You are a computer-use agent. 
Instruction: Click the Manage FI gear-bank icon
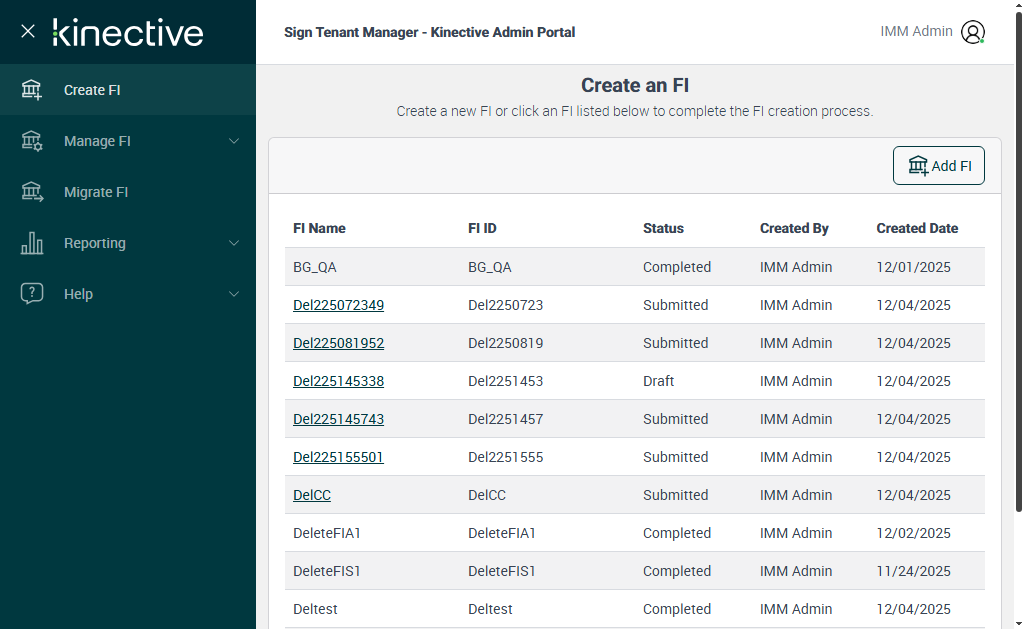pos(32,141)
